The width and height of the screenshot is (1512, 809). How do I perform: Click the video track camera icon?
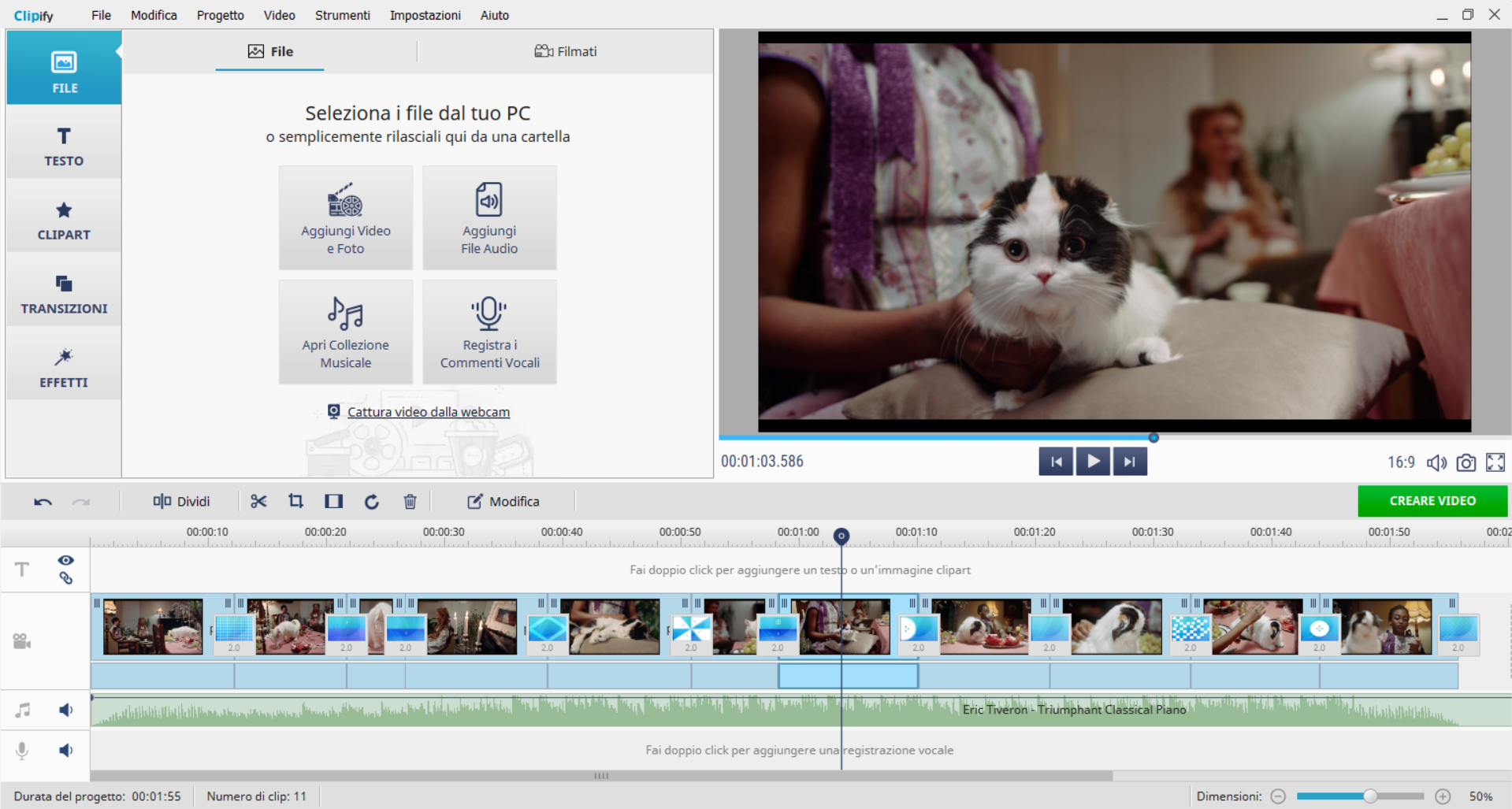tap(22, 641)
